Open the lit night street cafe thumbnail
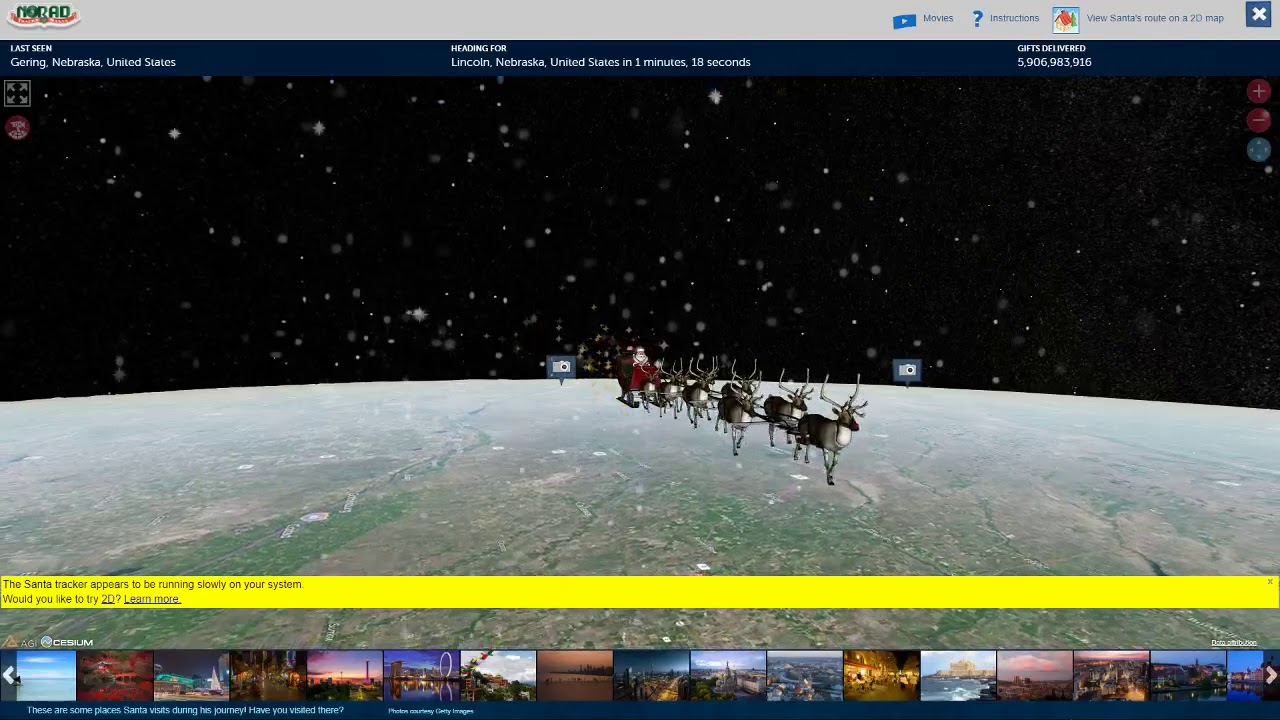The width and height of the screenshot is (1280, 720). point(881,675)
